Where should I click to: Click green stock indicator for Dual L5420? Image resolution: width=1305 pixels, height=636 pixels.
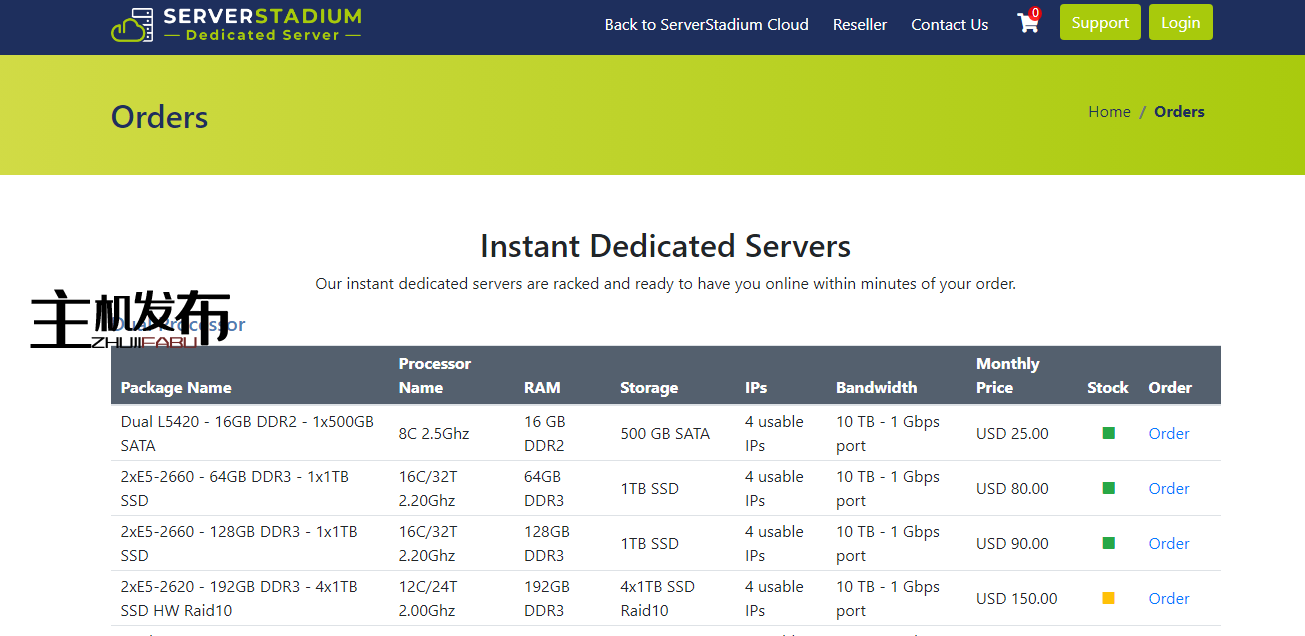(x=1108, y=433)
